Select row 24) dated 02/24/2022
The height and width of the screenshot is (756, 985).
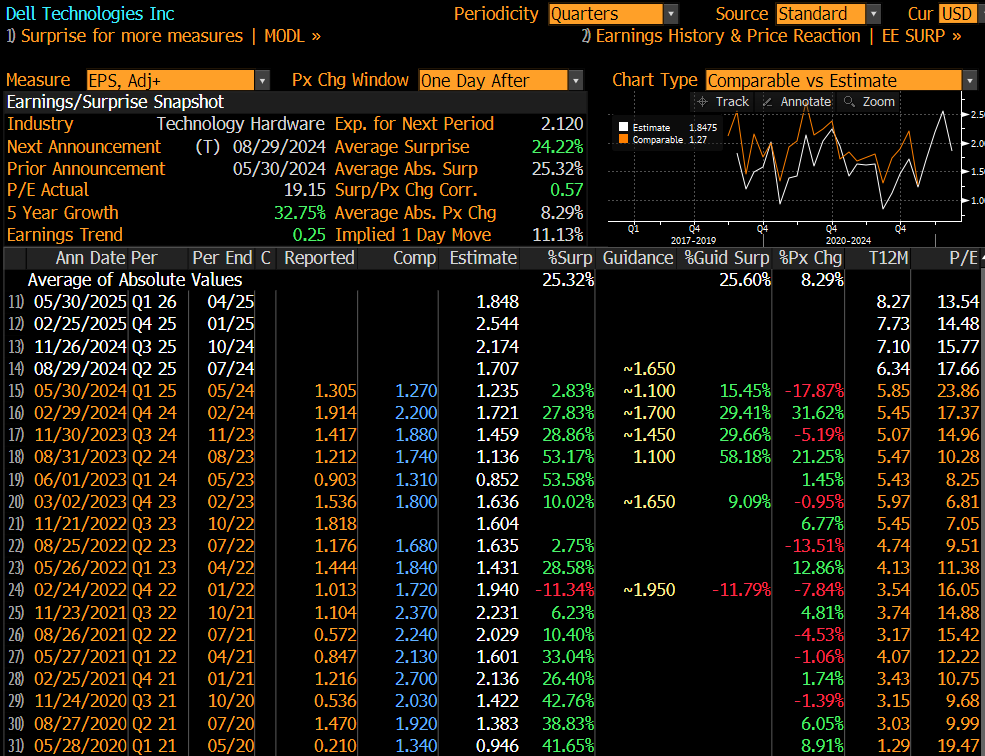click(x=492, y=590)
